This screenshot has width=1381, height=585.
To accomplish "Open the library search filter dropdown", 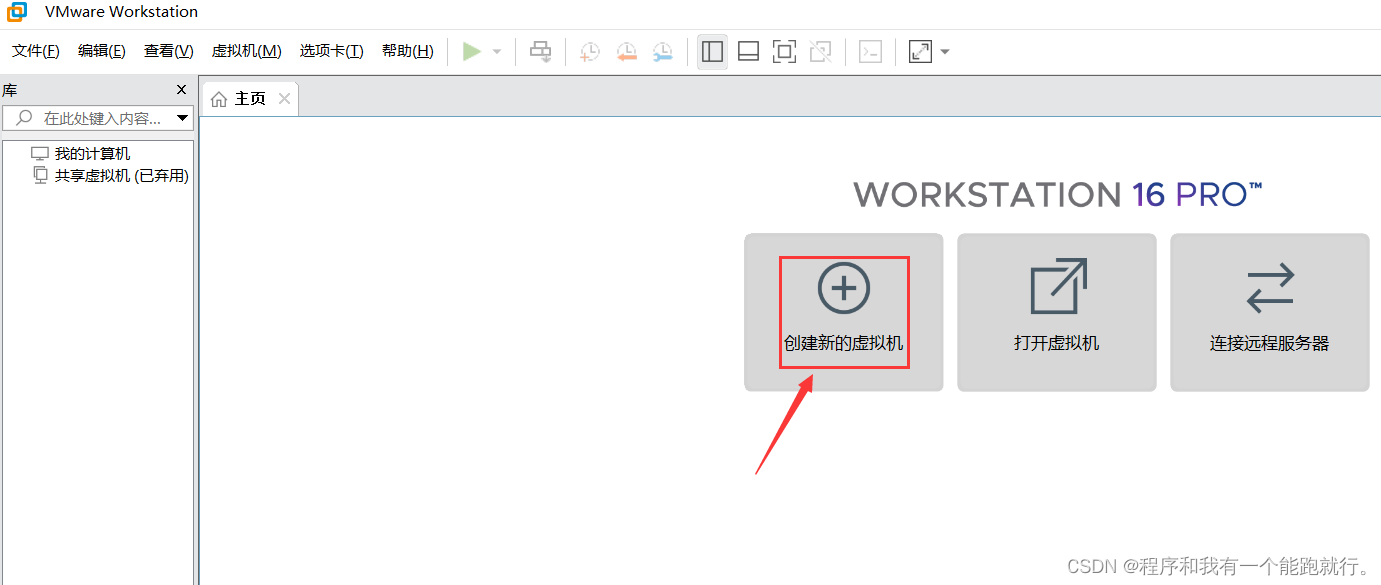I will [x=182, y=118].
